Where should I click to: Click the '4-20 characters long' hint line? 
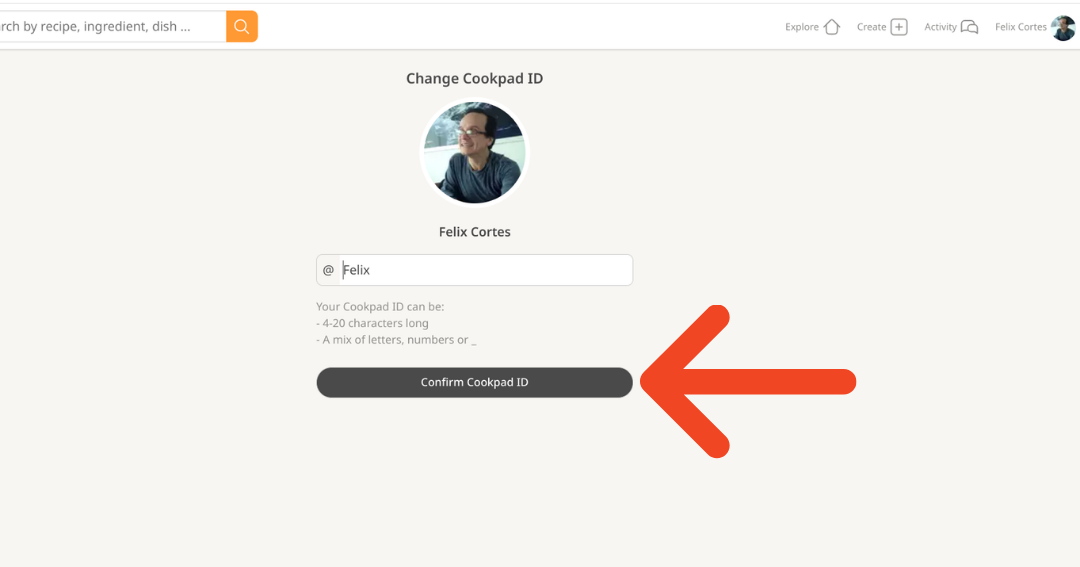point(373,323)
